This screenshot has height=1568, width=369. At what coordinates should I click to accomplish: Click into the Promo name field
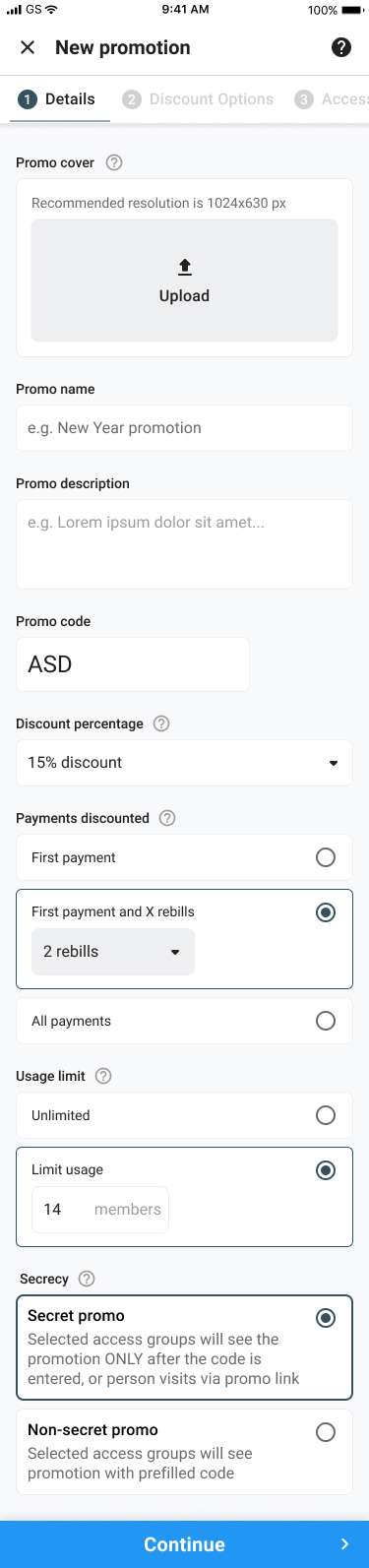184,428
